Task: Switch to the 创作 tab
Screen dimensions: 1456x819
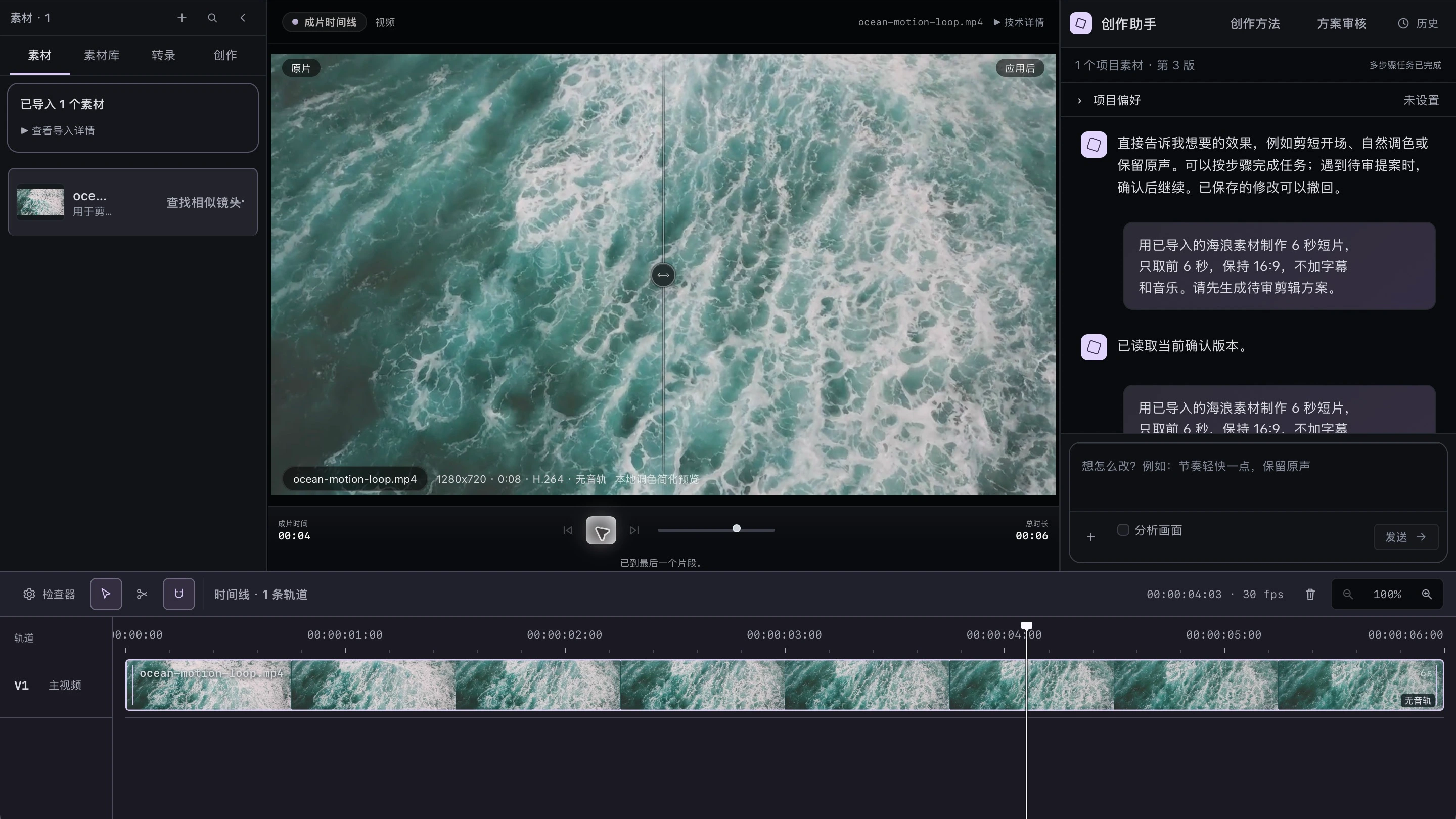Action: pyautogui.click(x=225, y=55)
